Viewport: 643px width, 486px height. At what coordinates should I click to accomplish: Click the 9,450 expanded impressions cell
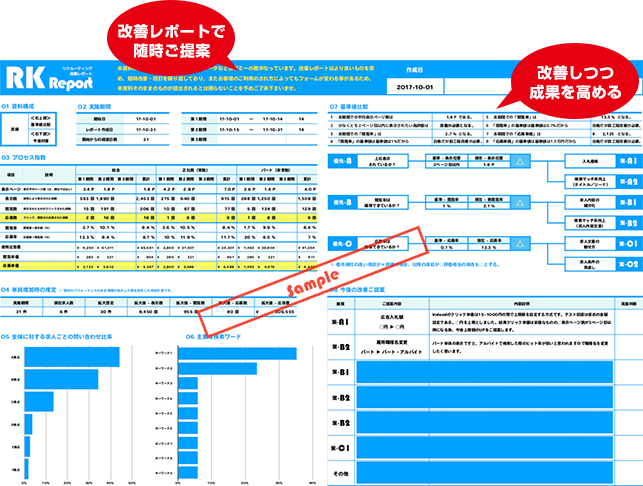[147, 312]
